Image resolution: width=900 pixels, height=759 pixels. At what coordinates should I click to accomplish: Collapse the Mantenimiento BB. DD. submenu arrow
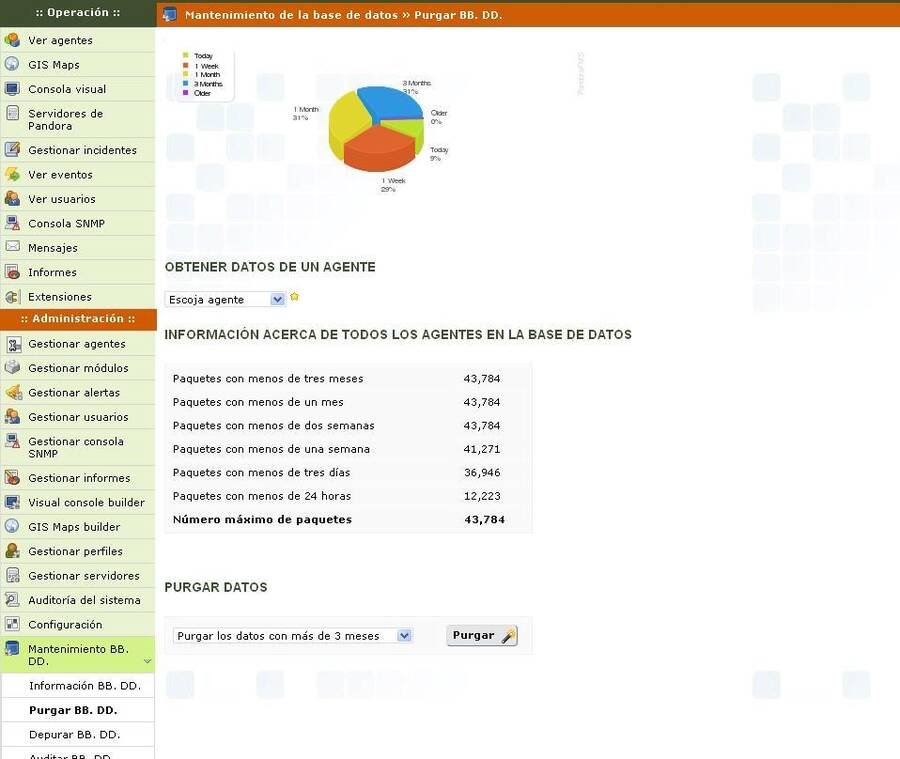[x=148, y=662]
